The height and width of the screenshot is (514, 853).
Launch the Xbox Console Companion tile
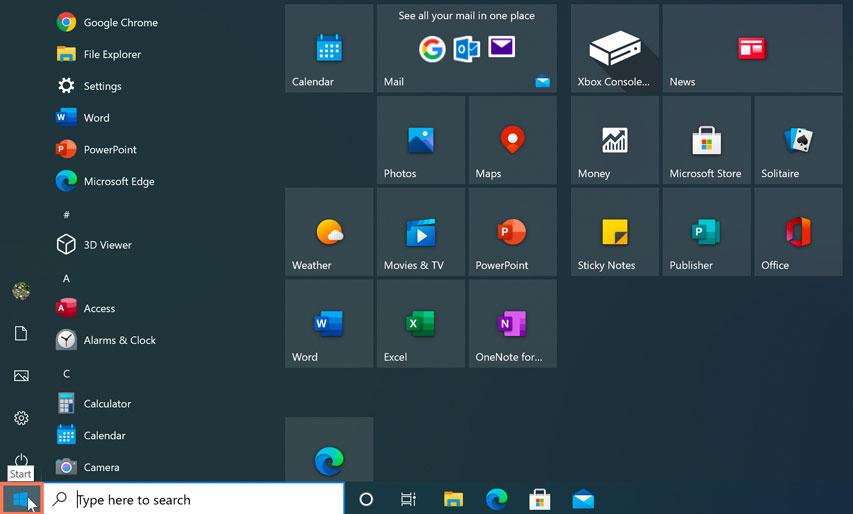point(614,49)
